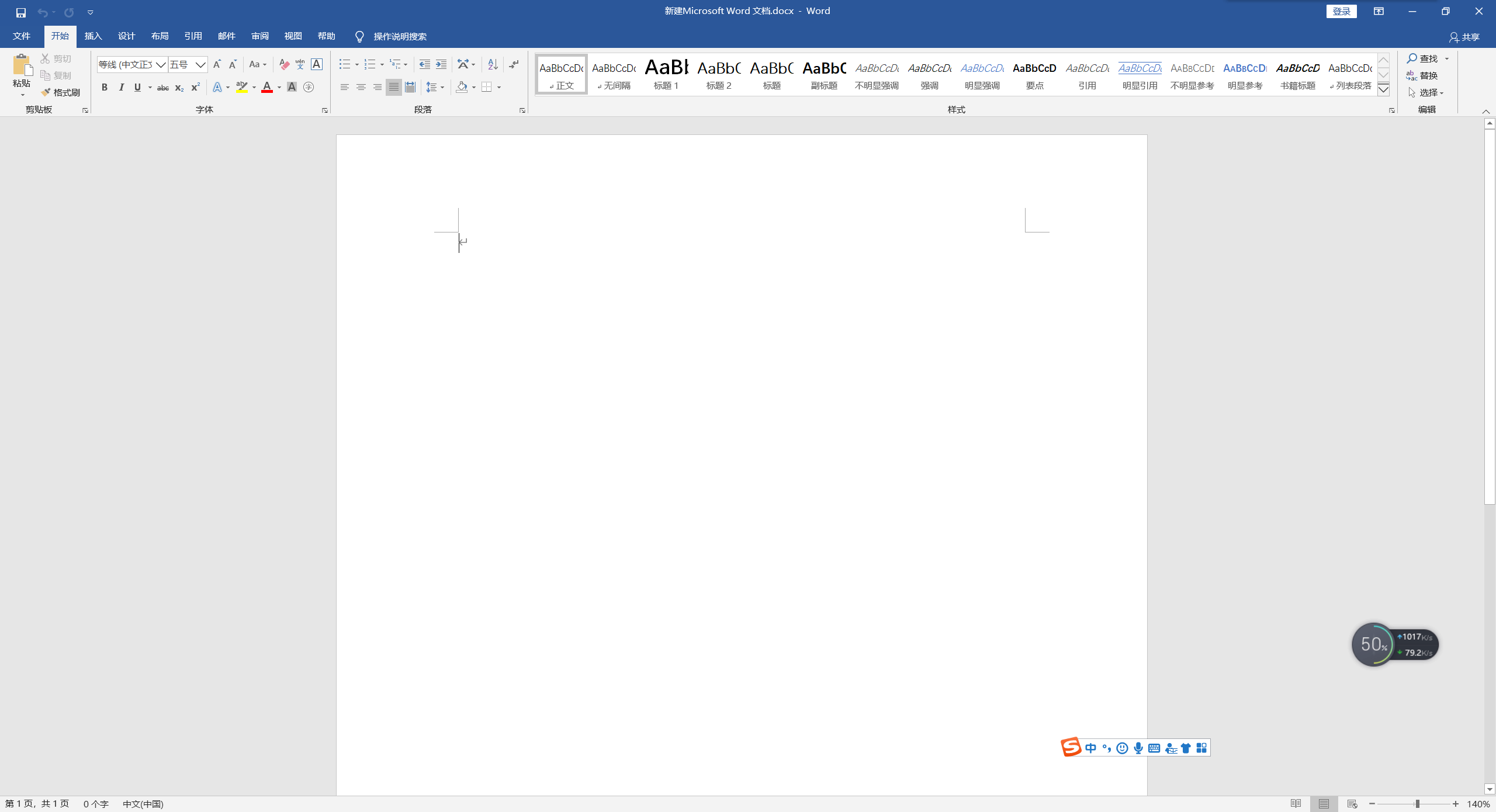
Task: Toggle justify alignment button
Action: click(x=394, y=87)
